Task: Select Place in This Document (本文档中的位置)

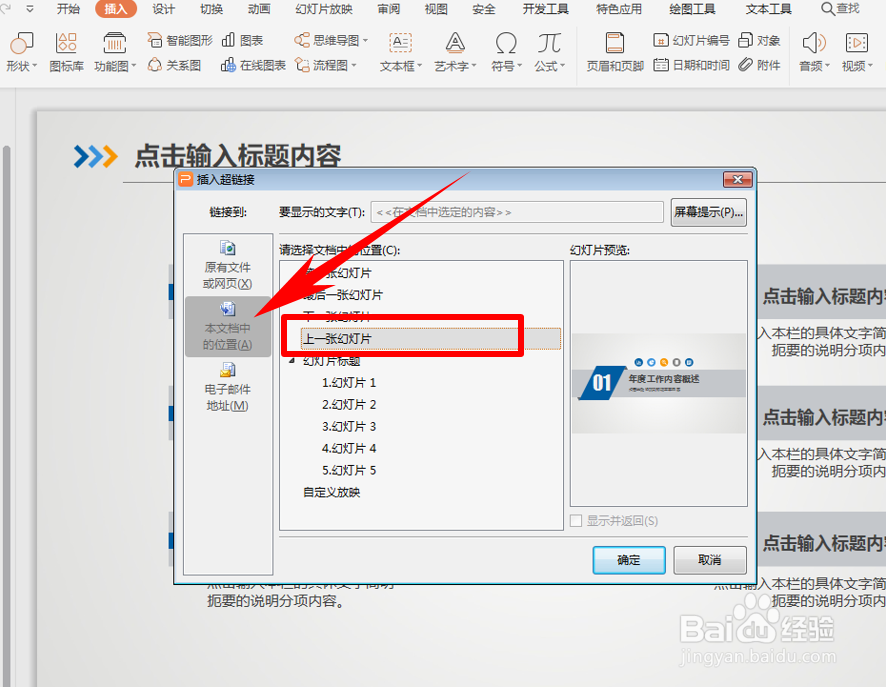Action: [x=228, y=326]
